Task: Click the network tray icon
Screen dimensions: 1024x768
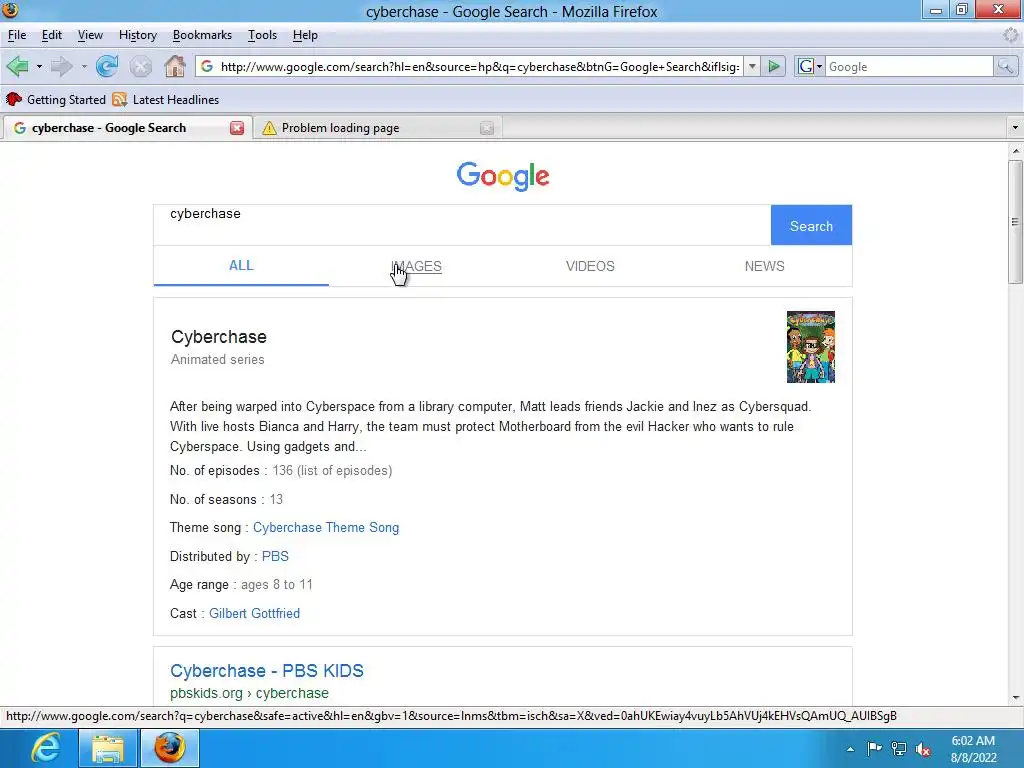Action: coord(899,748)
